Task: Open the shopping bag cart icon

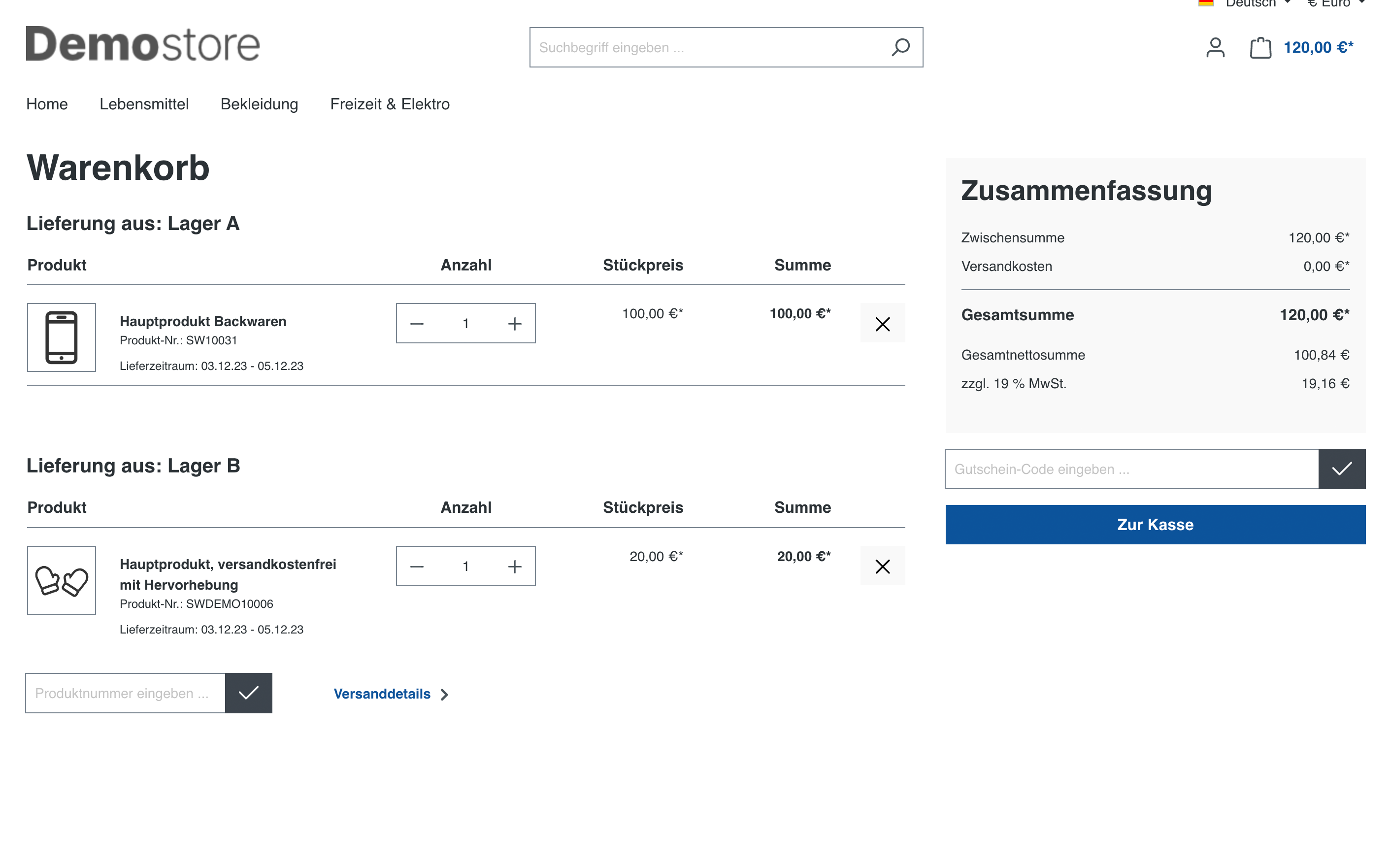Action: (1260, 47)
